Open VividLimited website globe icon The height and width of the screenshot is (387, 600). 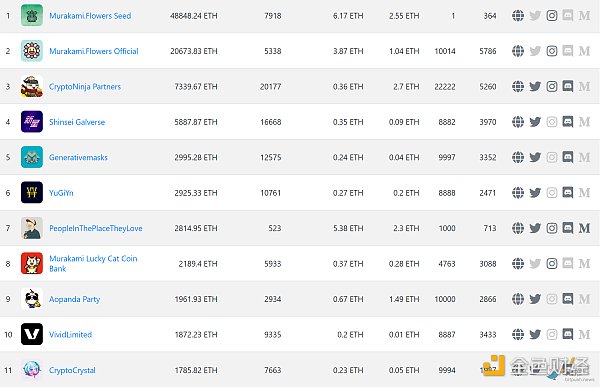518,335
